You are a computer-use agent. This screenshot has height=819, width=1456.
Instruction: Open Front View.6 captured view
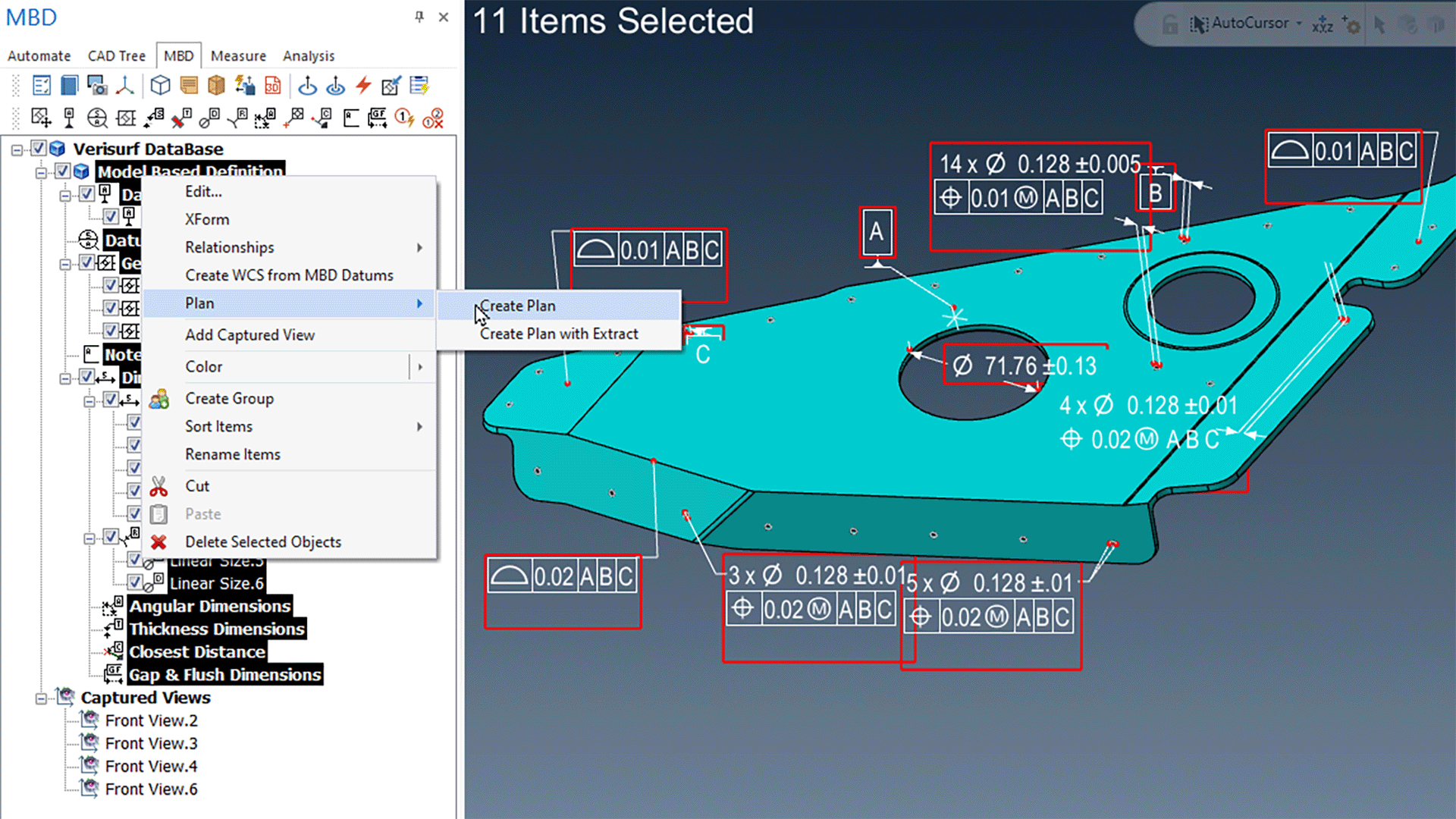click(x=151, y=789)
